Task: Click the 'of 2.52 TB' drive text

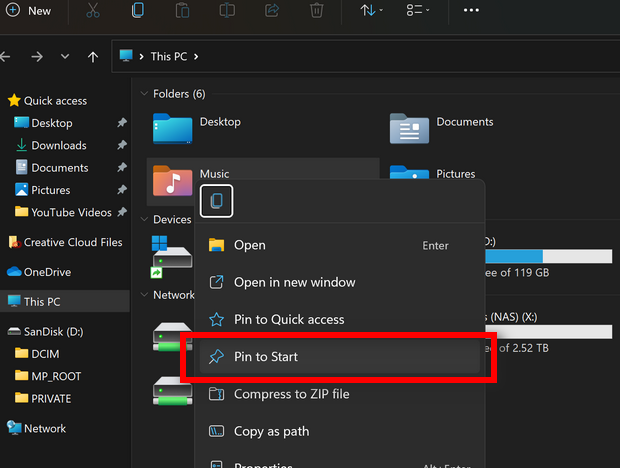Action: [x=524, y=348]
